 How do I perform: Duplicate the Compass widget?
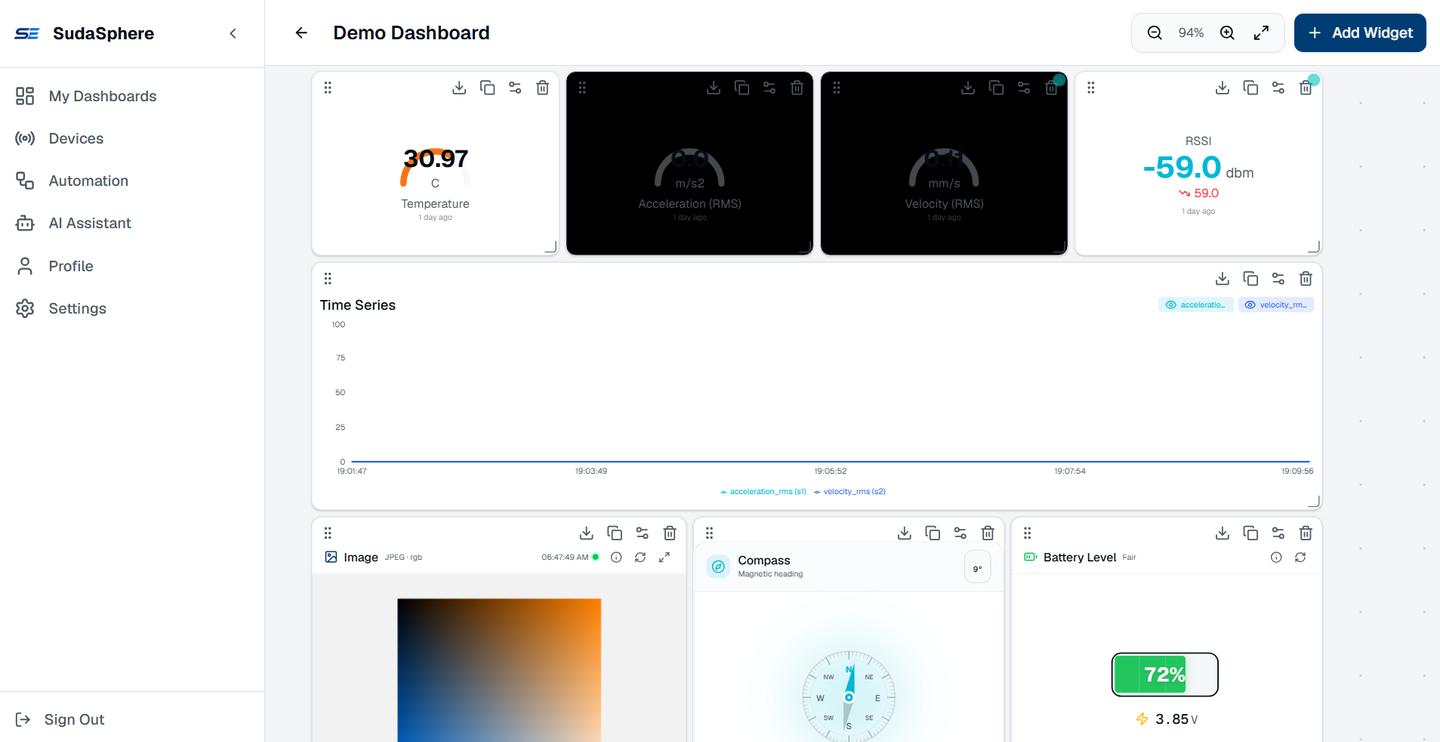[x=932, y=533]
